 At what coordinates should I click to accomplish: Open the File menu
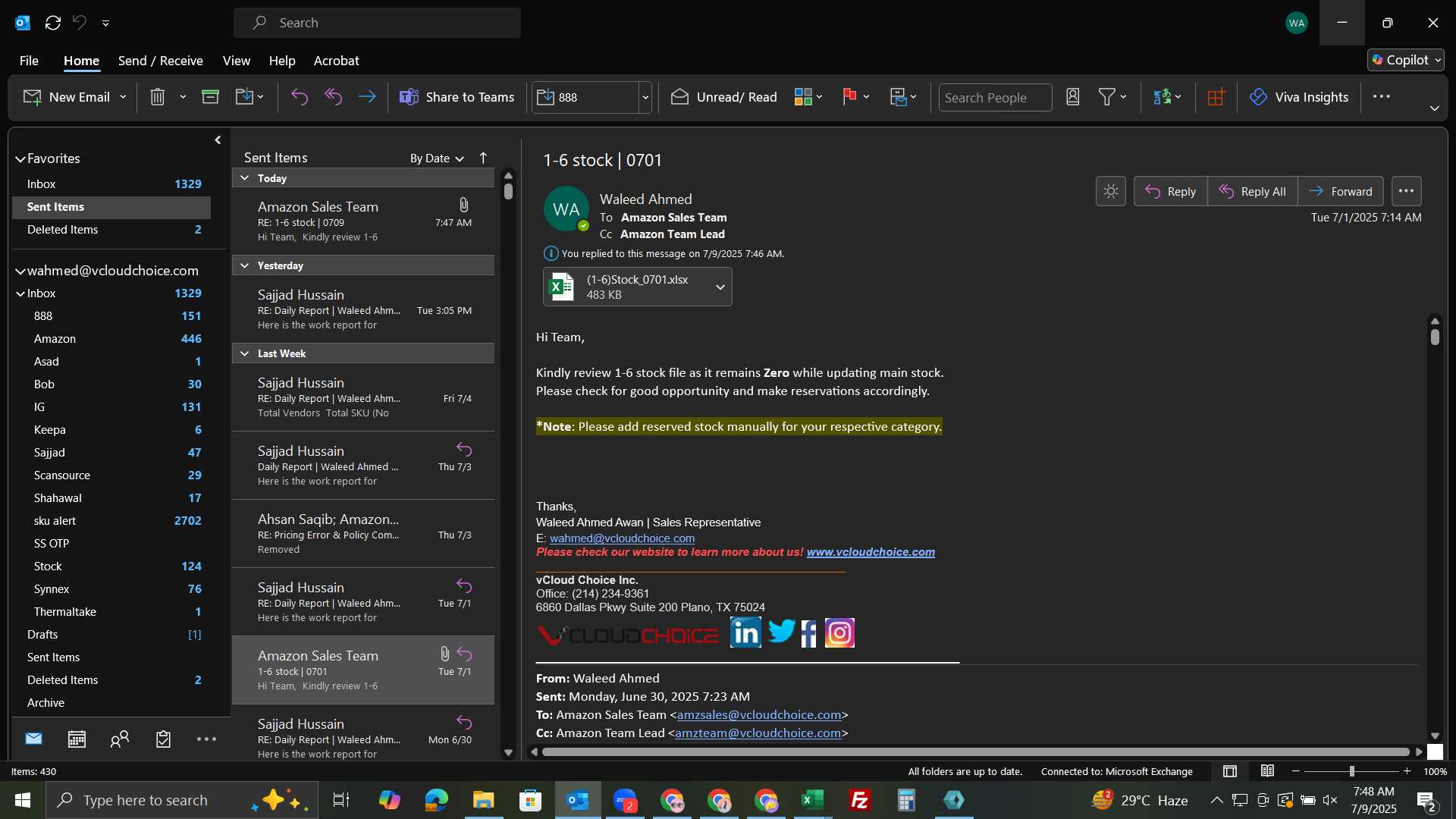click(x=29, y=61)
